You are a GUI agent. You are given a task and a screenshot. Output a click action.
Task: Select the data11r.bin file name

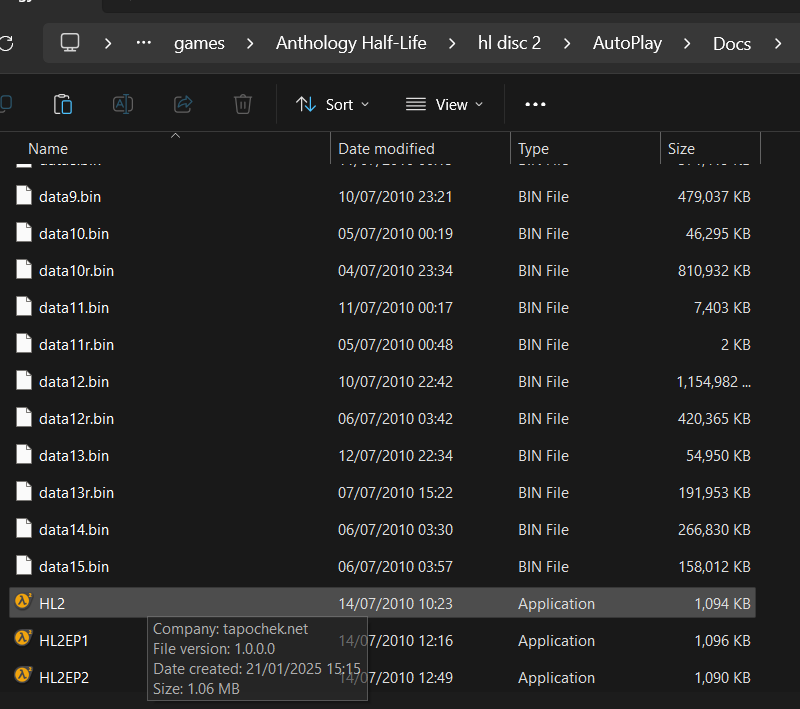(x=77, y=345)
